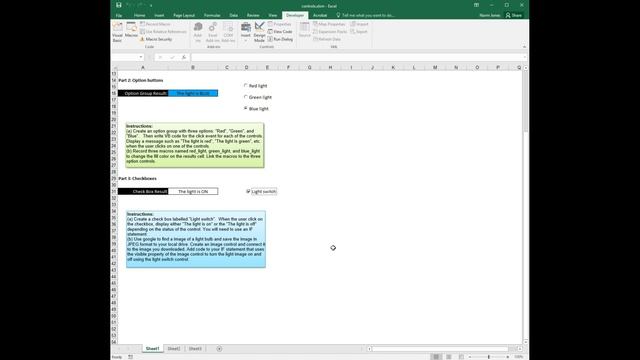Screen dimensions: 640x360
Task: Select the Blue light option button
Action: [256, 109]
